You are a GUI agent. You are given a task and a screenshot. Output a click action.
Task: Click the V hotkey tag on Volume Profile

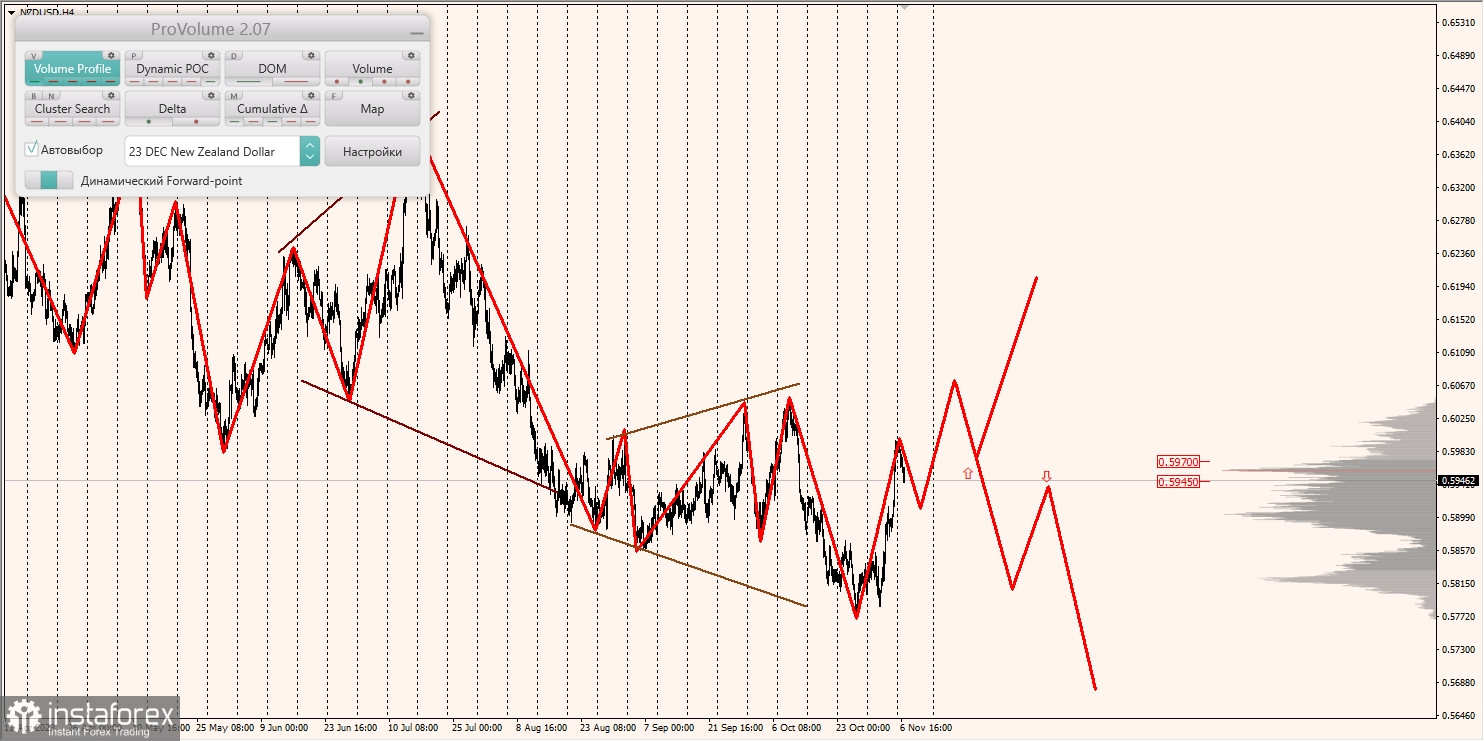click(x=34, y=56)
